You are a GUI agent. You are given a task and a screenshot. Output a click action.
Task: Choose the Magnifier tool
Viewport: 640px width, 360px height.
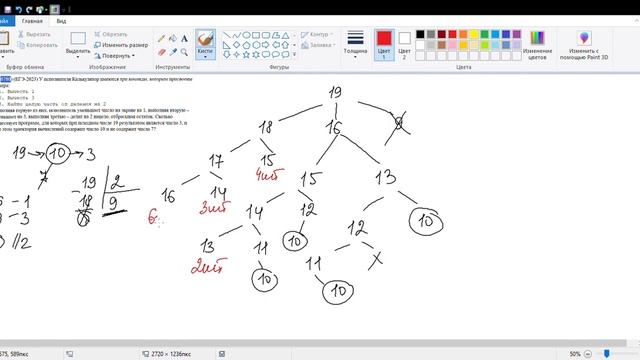click(x=184, y=52)
